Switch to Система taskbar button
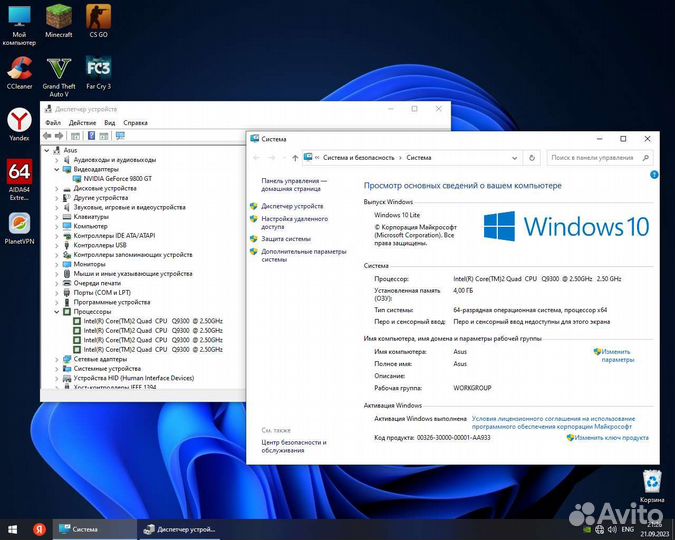This screenshot has height=540, width=675. [x=95, y=529]
